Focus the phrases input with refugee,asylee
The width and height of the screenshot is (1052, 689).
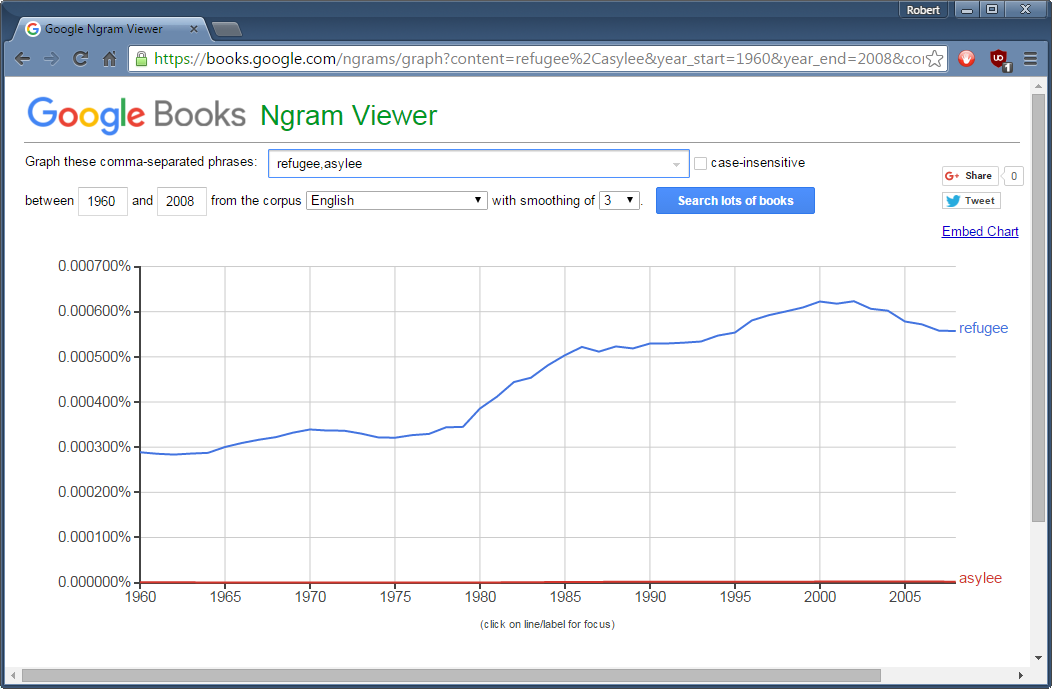pyautogui.click(x=478, y=164)
